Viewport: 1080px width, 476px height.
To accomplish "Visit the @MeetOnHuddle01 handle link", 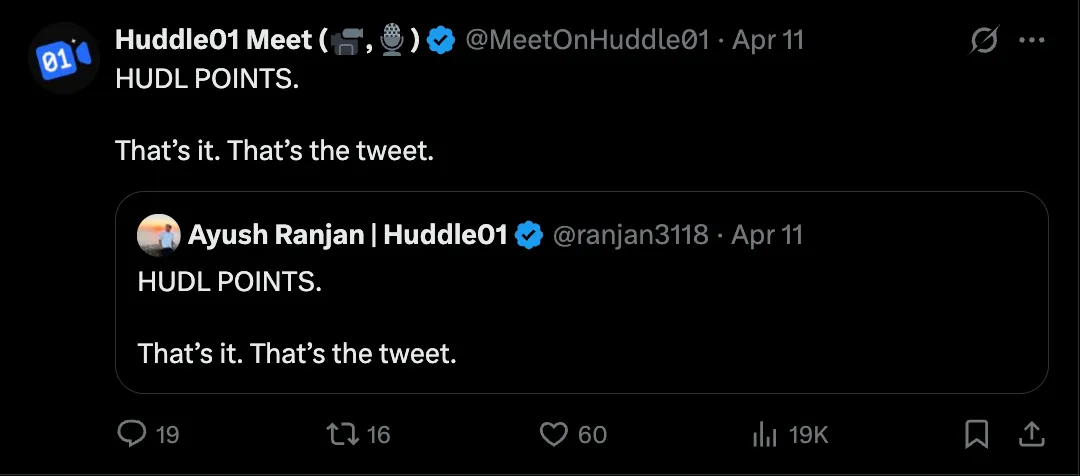I will click(588, 41).
